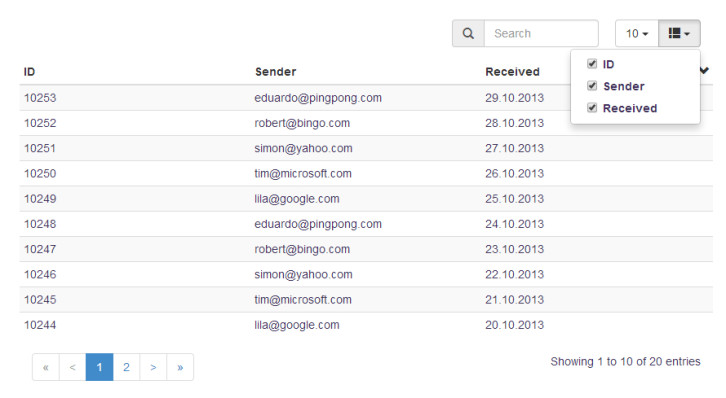
Task: Uncheck the ID column checkbox
Action: click(592, 63)
